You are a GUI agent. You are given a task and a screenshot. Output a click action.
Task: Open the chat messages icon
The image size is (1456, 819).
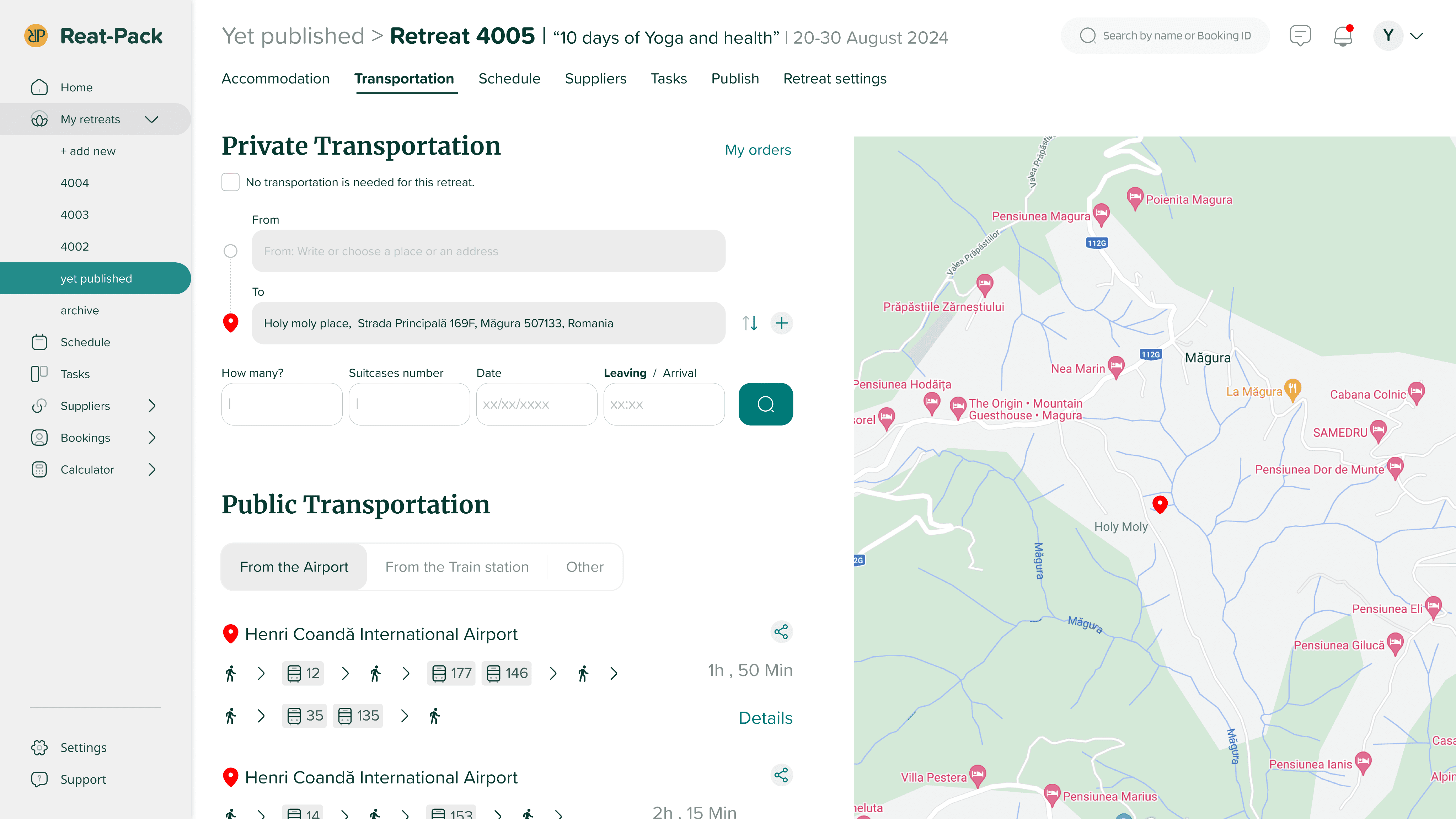[x=1300, y=36]
